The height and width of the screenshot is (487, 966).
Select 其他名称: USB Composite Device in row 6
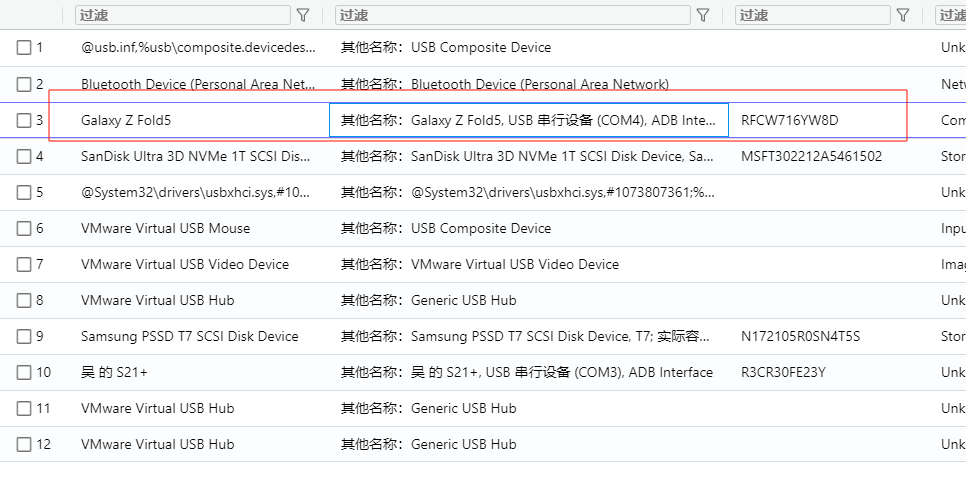click(x=446, y=228)
